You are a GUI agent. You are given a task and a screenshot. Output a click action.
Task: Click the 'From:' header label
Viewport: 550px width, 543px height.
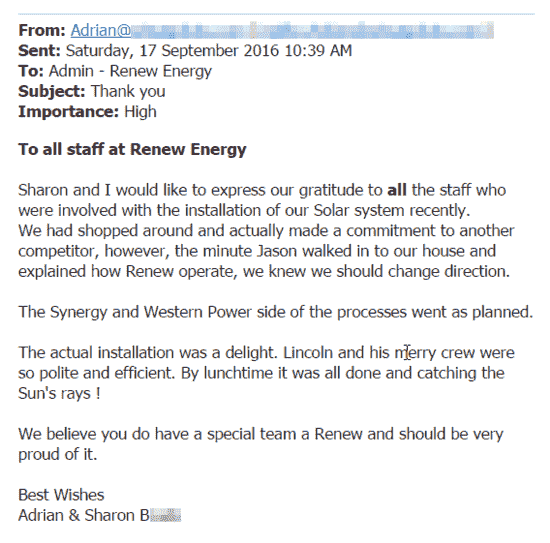[42, 30]
